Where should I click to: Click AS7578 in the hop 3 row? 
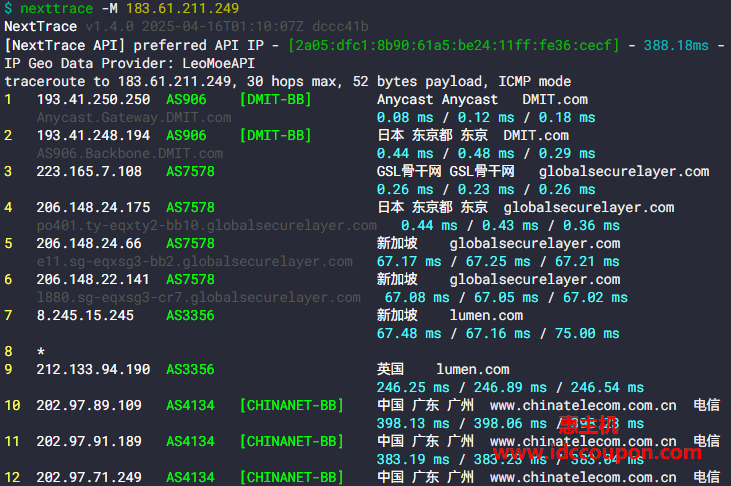click(x=190, y=172)
